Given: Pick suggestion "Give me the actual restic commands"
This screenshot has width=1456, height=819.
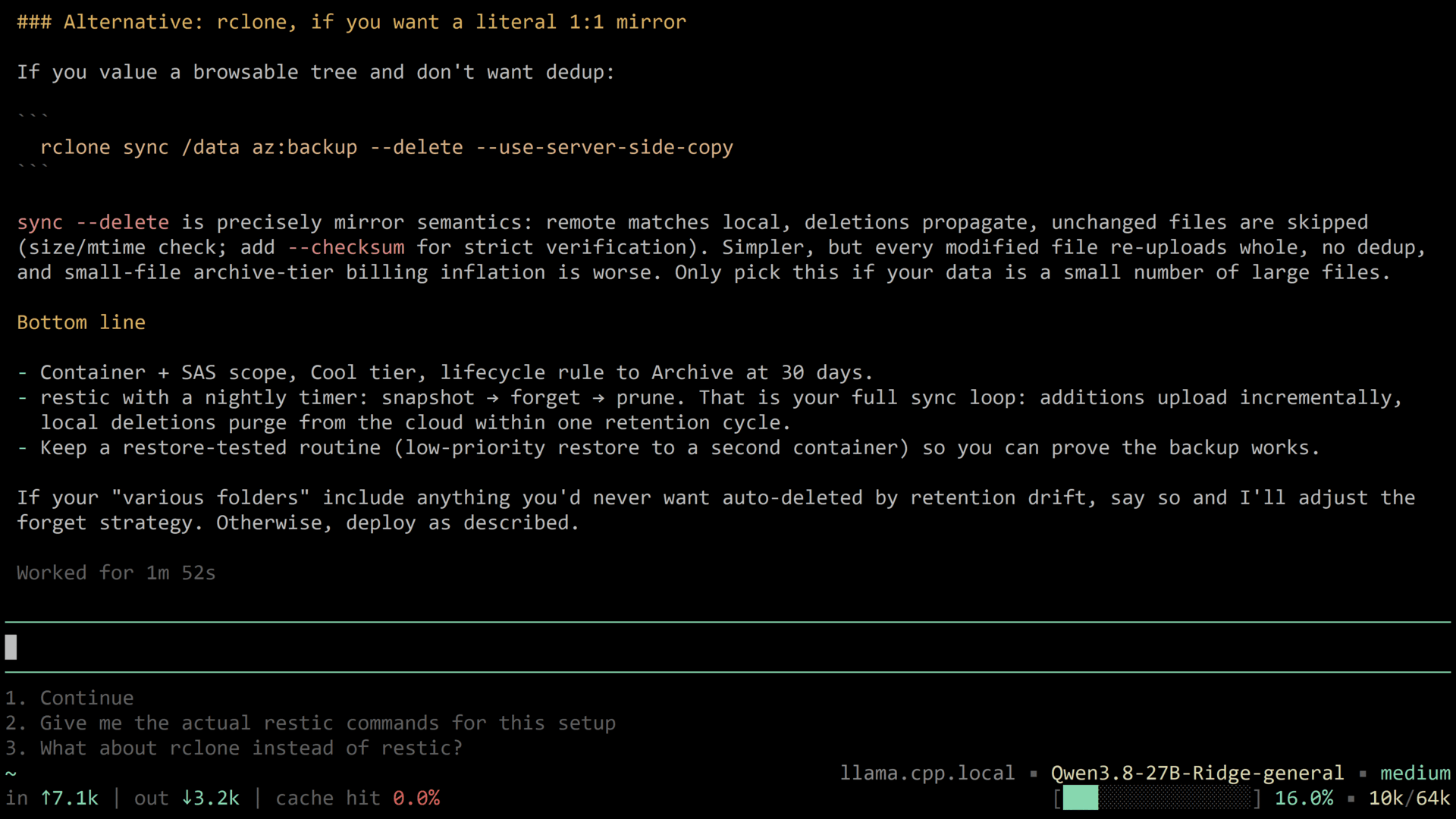Looking at the screenshot, I should (x=311, y=723).
